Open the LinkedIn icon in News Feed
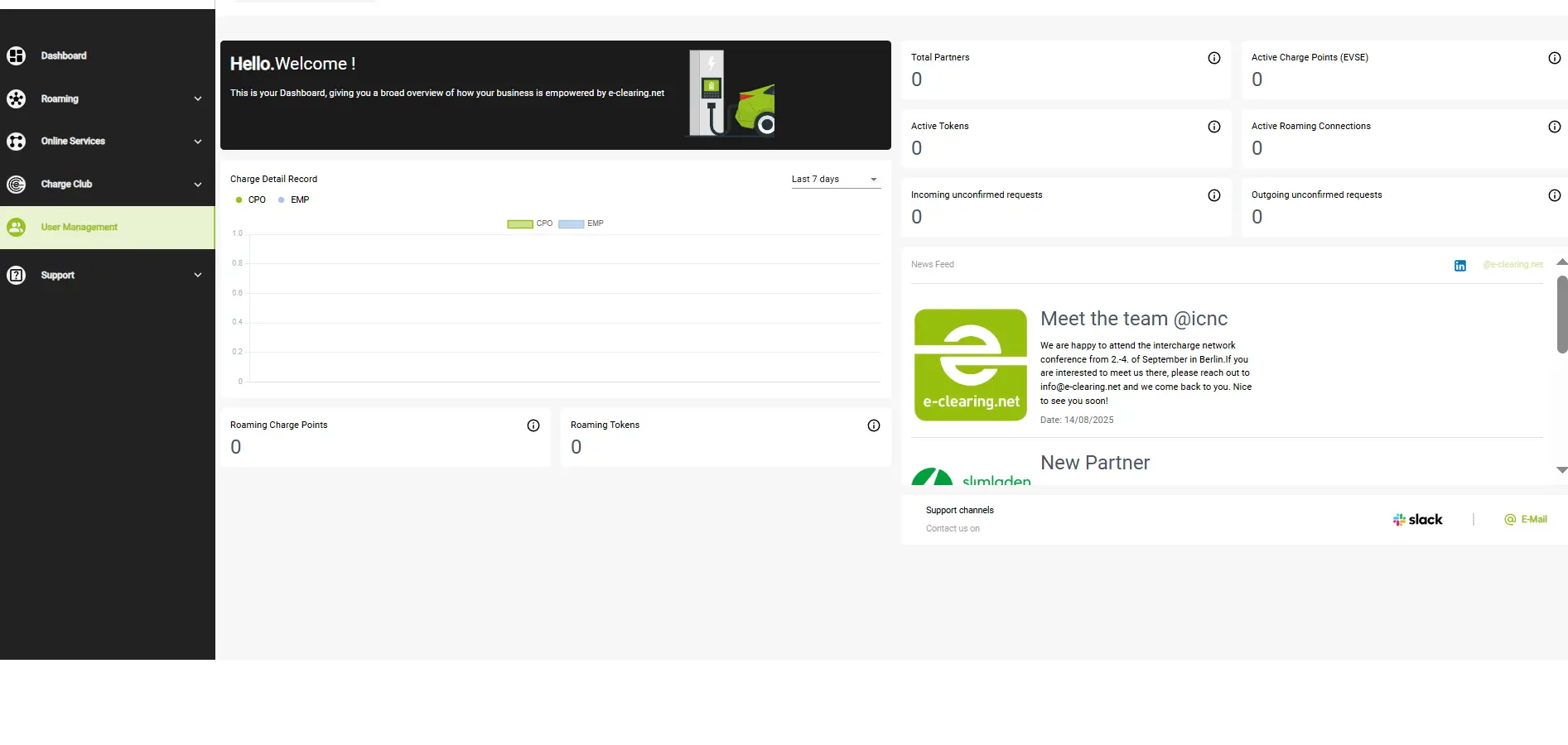1568x745 pixels. coord(1459,266)
